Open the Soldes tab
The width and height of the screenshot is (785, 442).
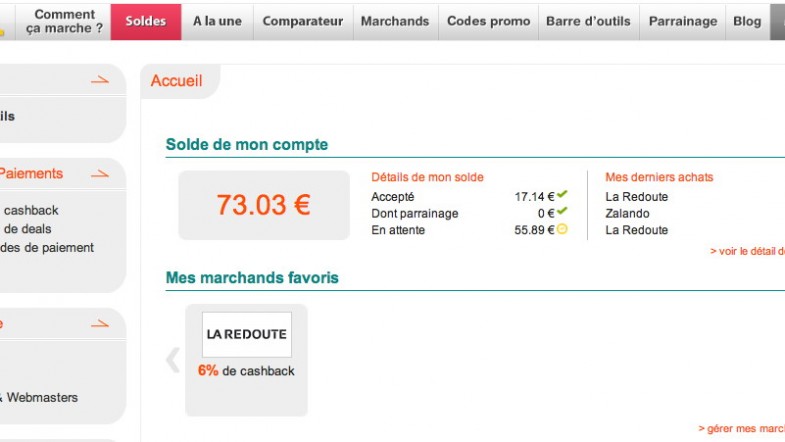coord(146,22)
